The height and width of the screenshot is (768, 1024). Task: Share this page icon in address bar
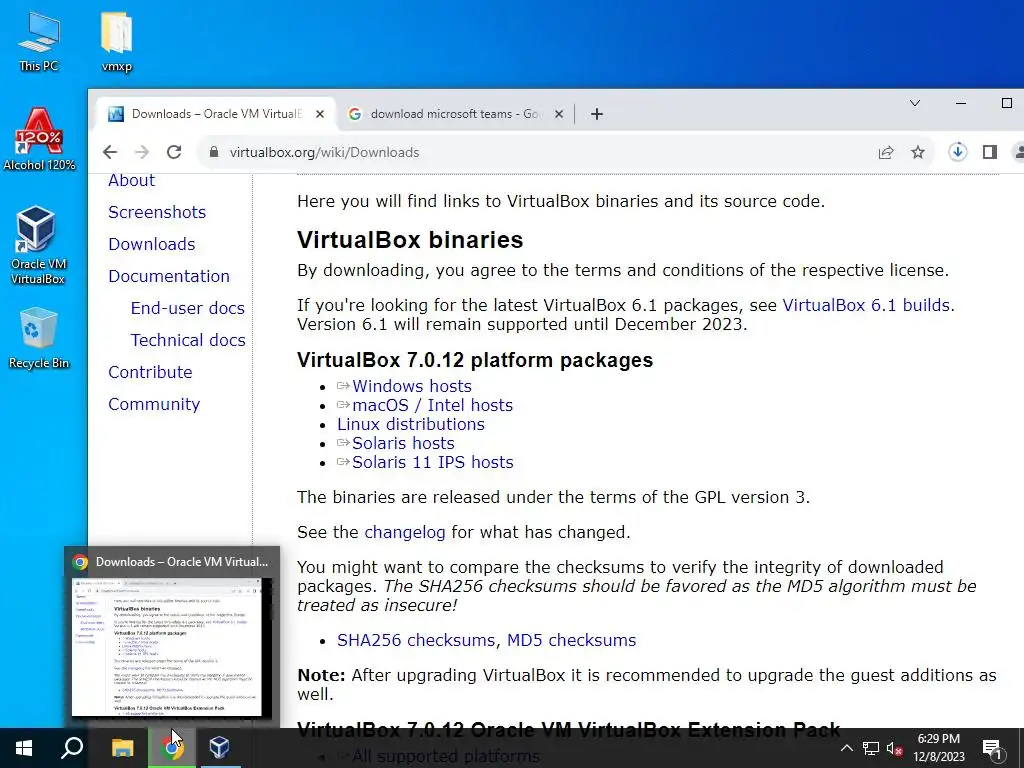tap(886, 152)
